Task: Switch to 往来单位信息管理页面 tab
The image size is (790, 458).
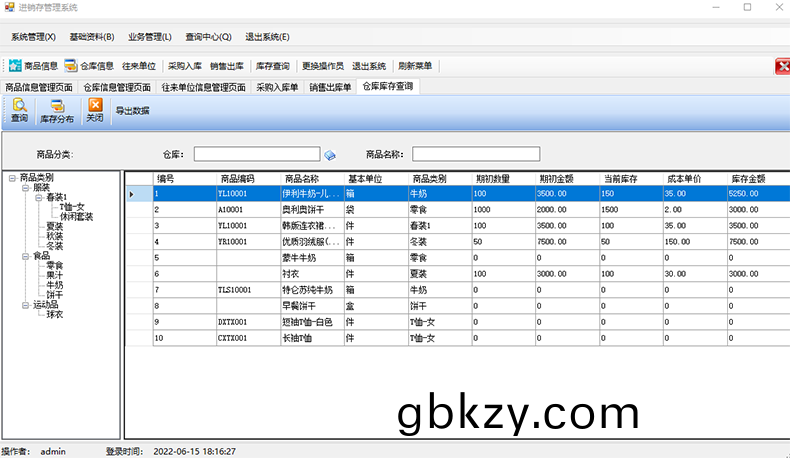Action: pos(204,87)
